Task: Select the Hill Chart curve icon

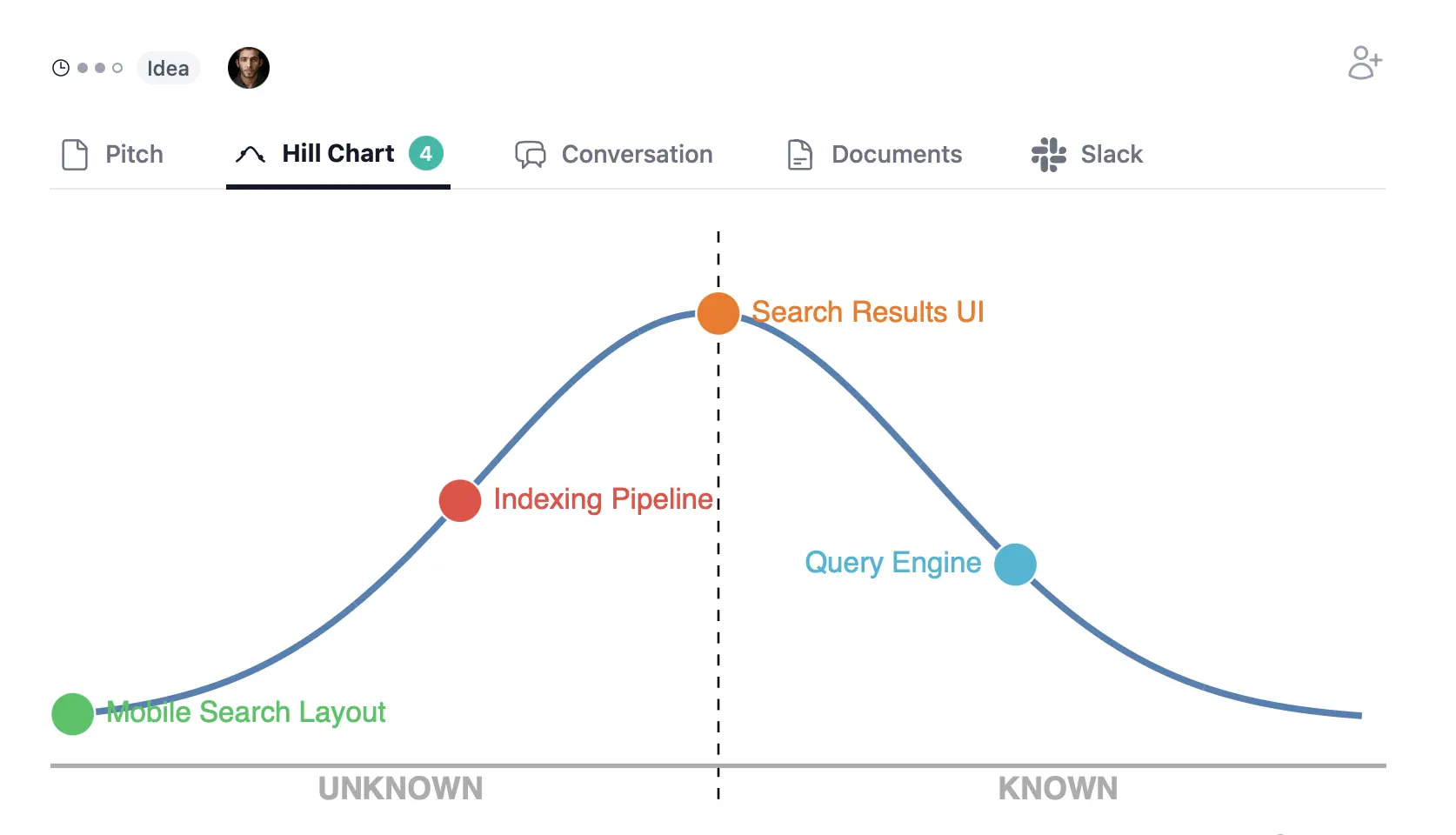Action: 250,154
